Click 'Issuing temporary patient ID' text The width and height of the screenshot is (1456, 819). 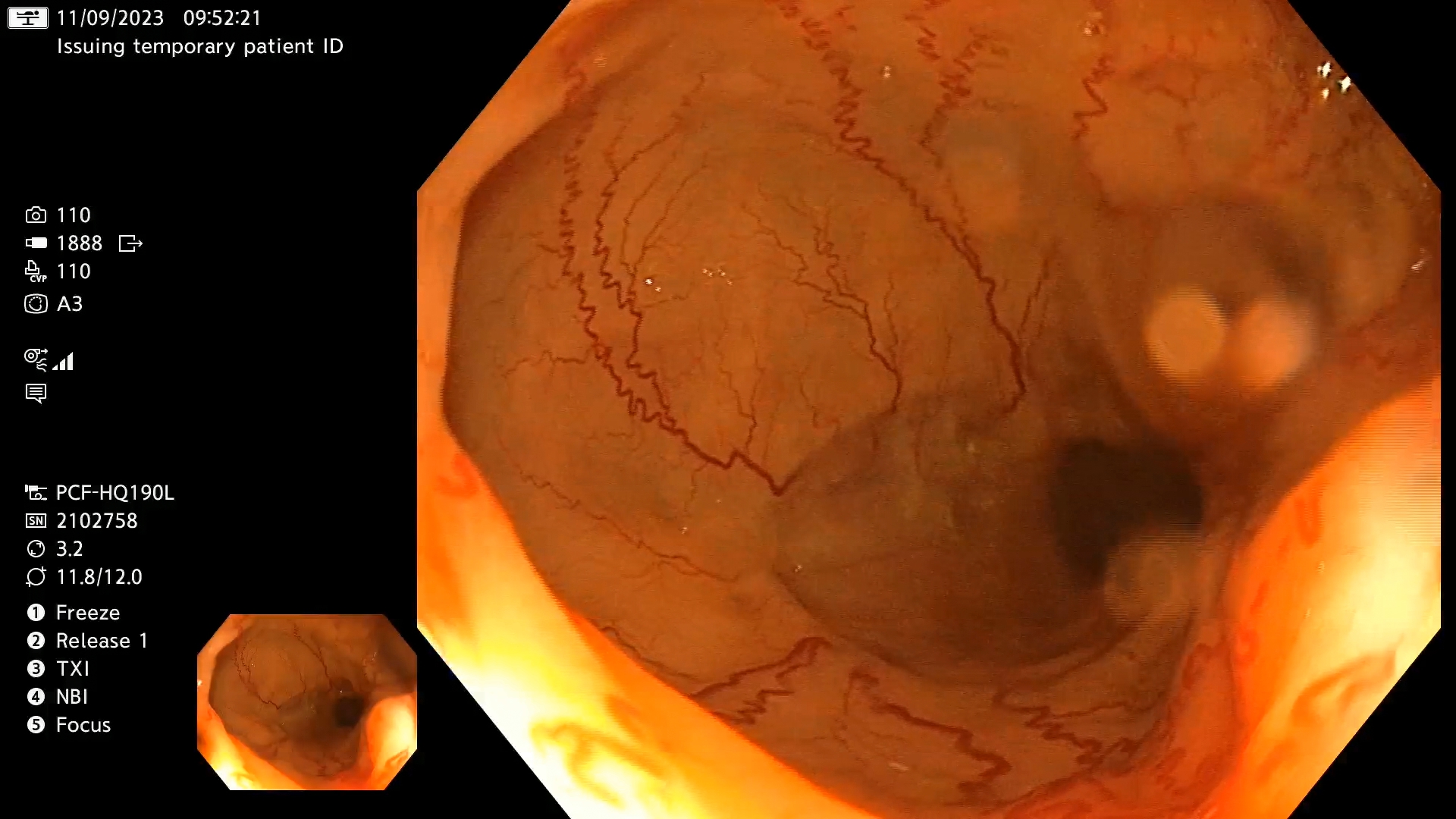[x=200, y=46]
